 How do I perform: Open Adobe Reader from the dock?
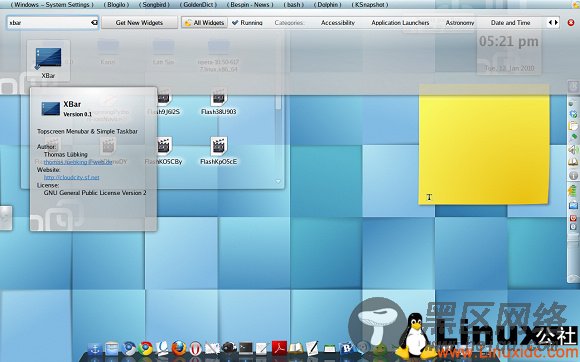pos(279,348)
